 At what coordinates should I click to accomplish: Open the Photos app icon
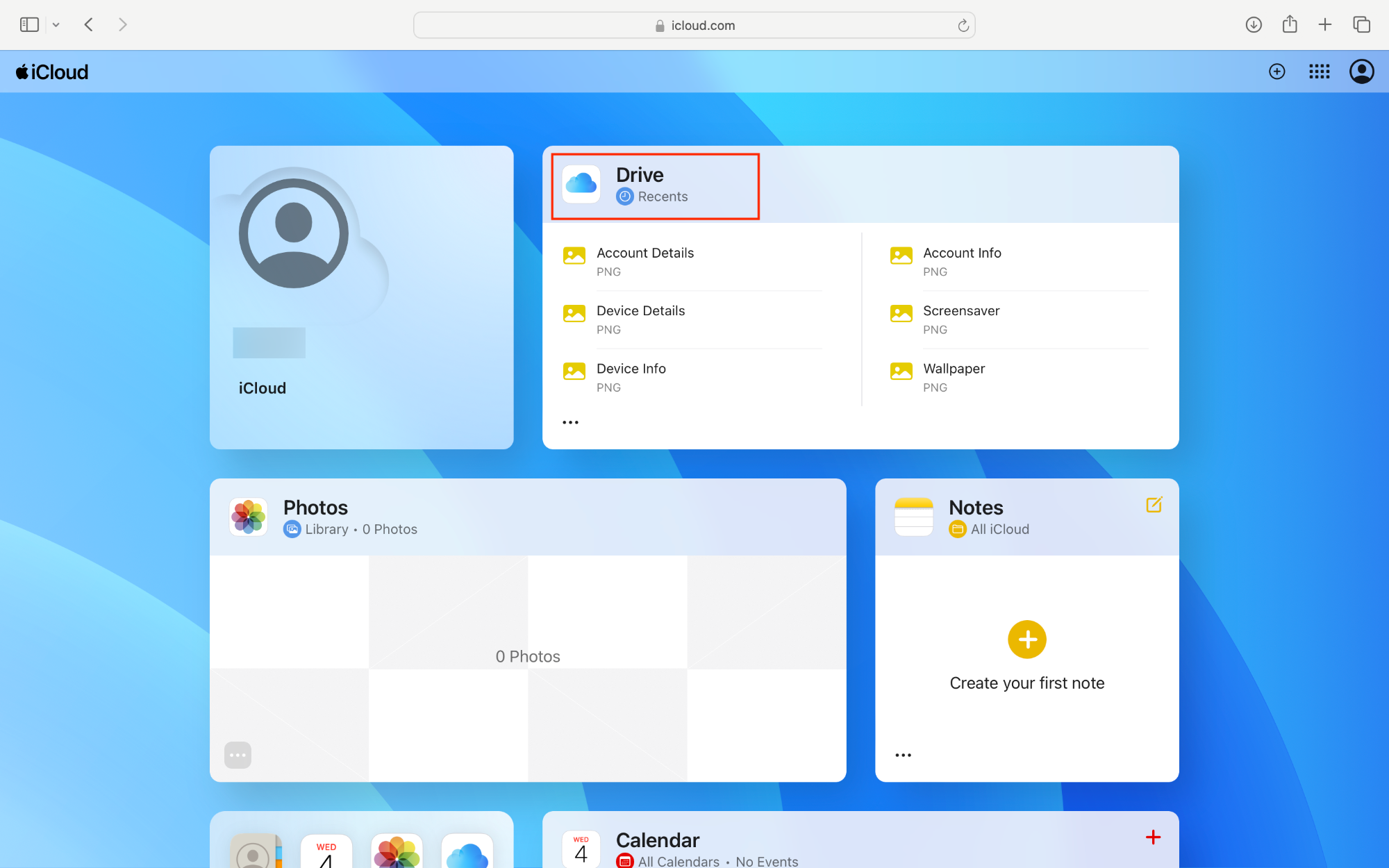pyautogui.click(x=249, y=517)
